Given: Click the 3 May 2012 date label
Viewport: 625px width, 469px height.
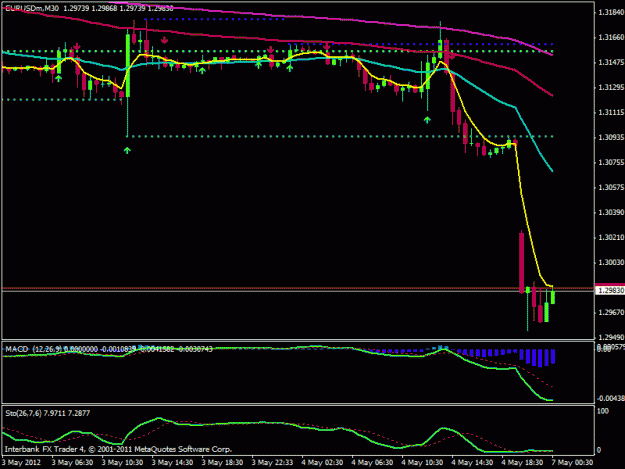Looking at the screenshot, I should pos(22,463).
